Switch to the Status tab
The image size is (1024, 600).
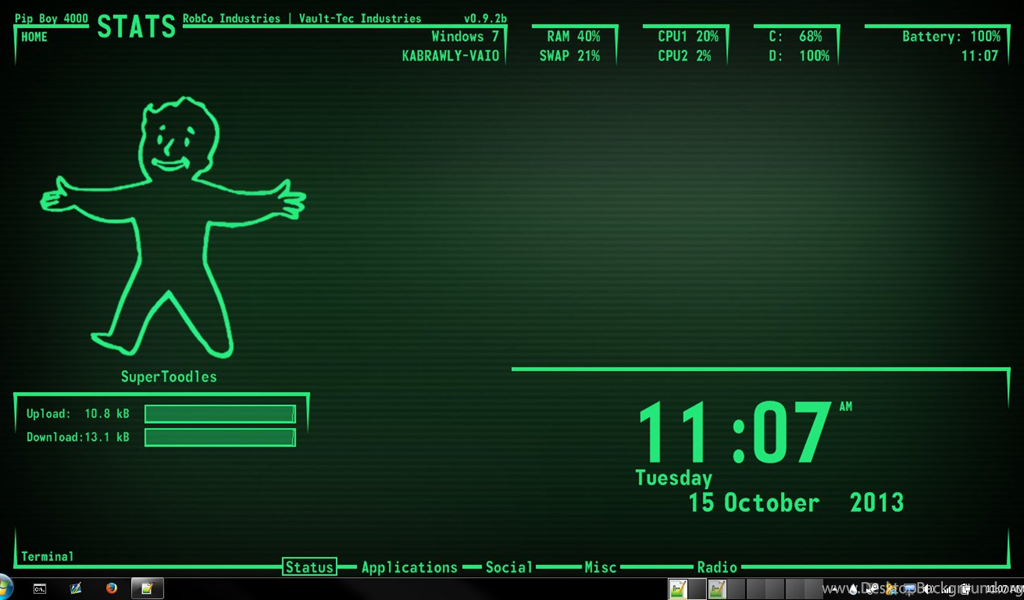tap(310, 567)
